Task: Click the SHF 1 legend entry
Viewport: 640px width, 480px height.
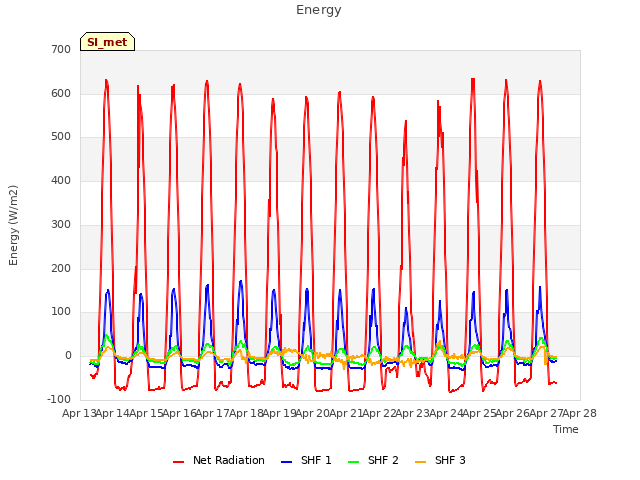Action: pyautogui.click(x=306, y=460)
